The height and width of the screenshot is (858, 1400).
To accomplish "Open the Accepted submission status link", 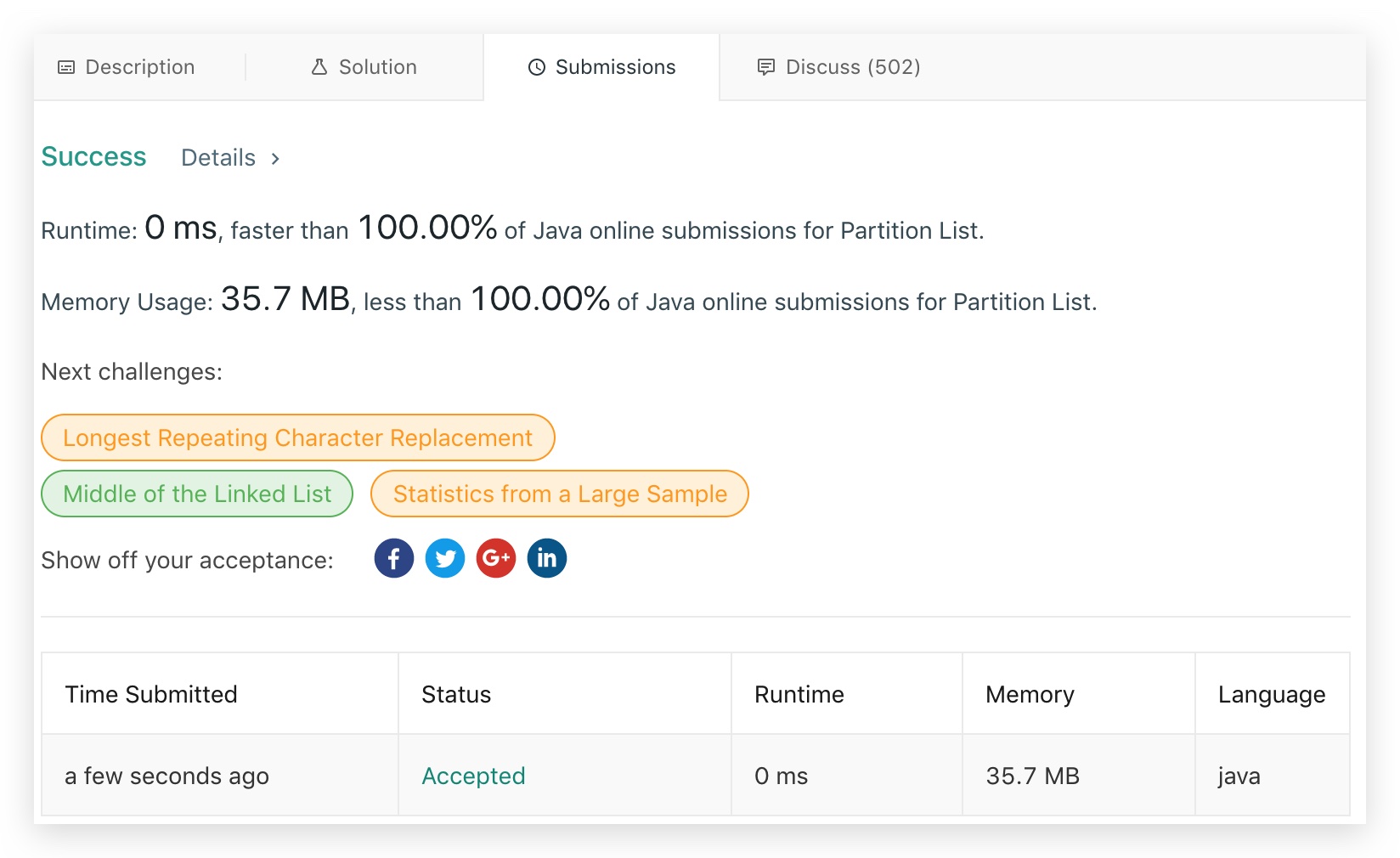I will click(473, 776).
